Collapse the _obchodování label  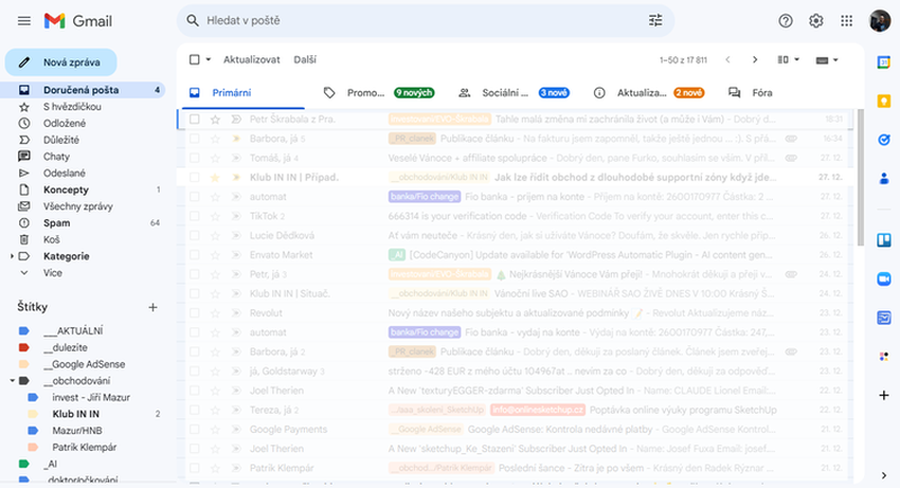pyautogui.click(x=11, y=381)
